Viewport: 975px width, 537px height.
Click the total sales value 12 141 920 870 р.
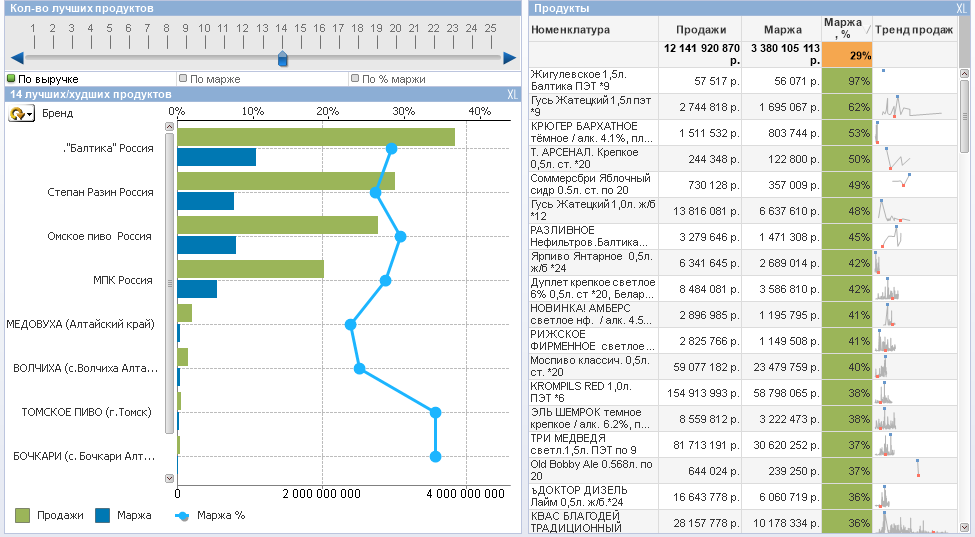coord(700,55)
